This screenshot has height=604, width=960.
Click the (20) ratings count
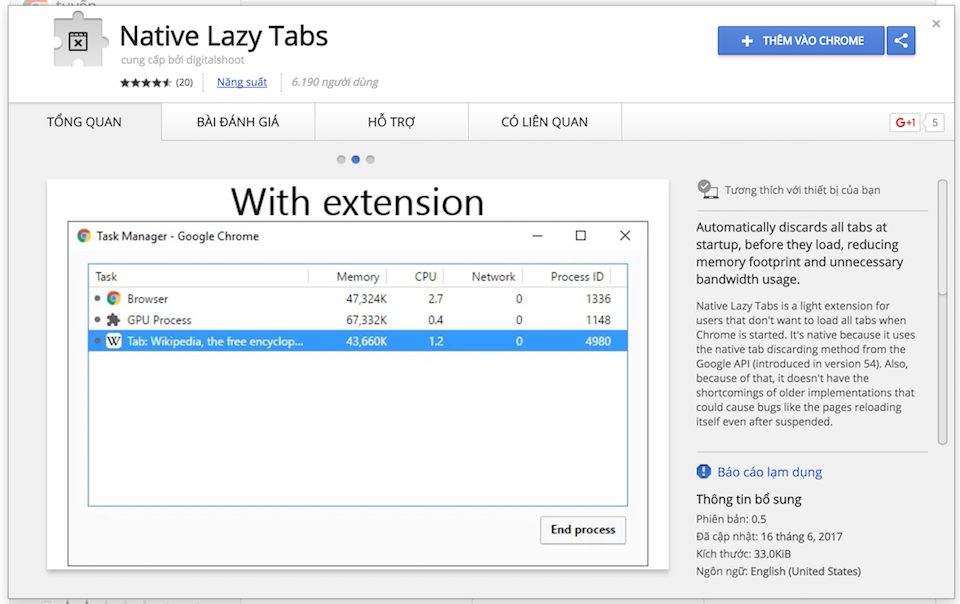(184, 83)
